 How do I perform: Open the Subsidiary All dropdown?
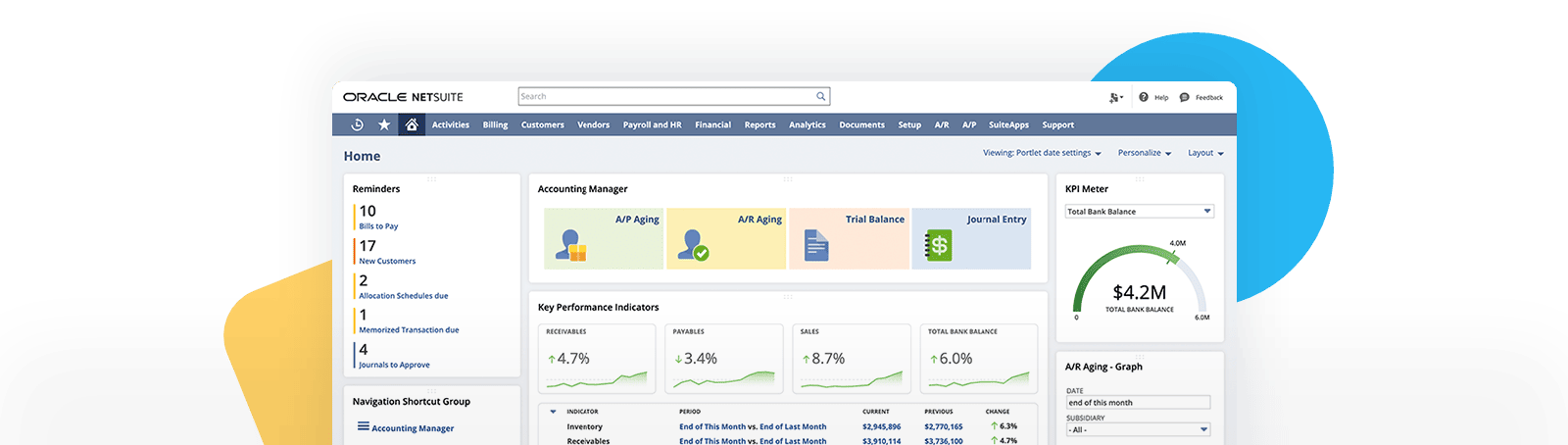click(1138, 429)
